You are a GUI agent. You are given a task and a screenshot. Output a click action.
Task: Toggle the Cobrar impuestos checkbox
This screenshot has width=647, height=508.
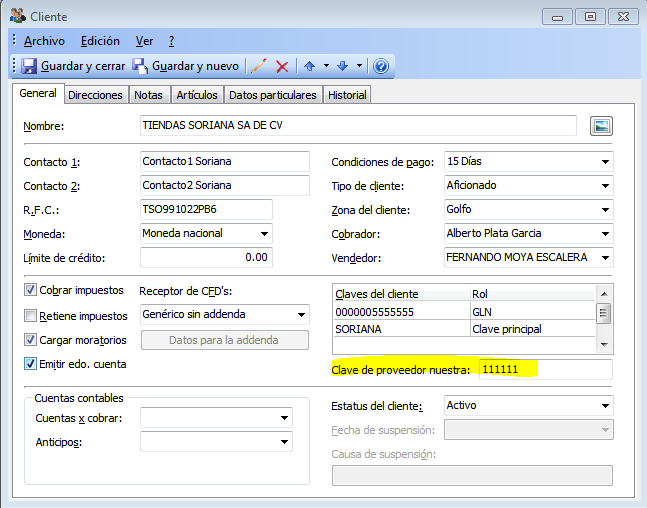30,290
